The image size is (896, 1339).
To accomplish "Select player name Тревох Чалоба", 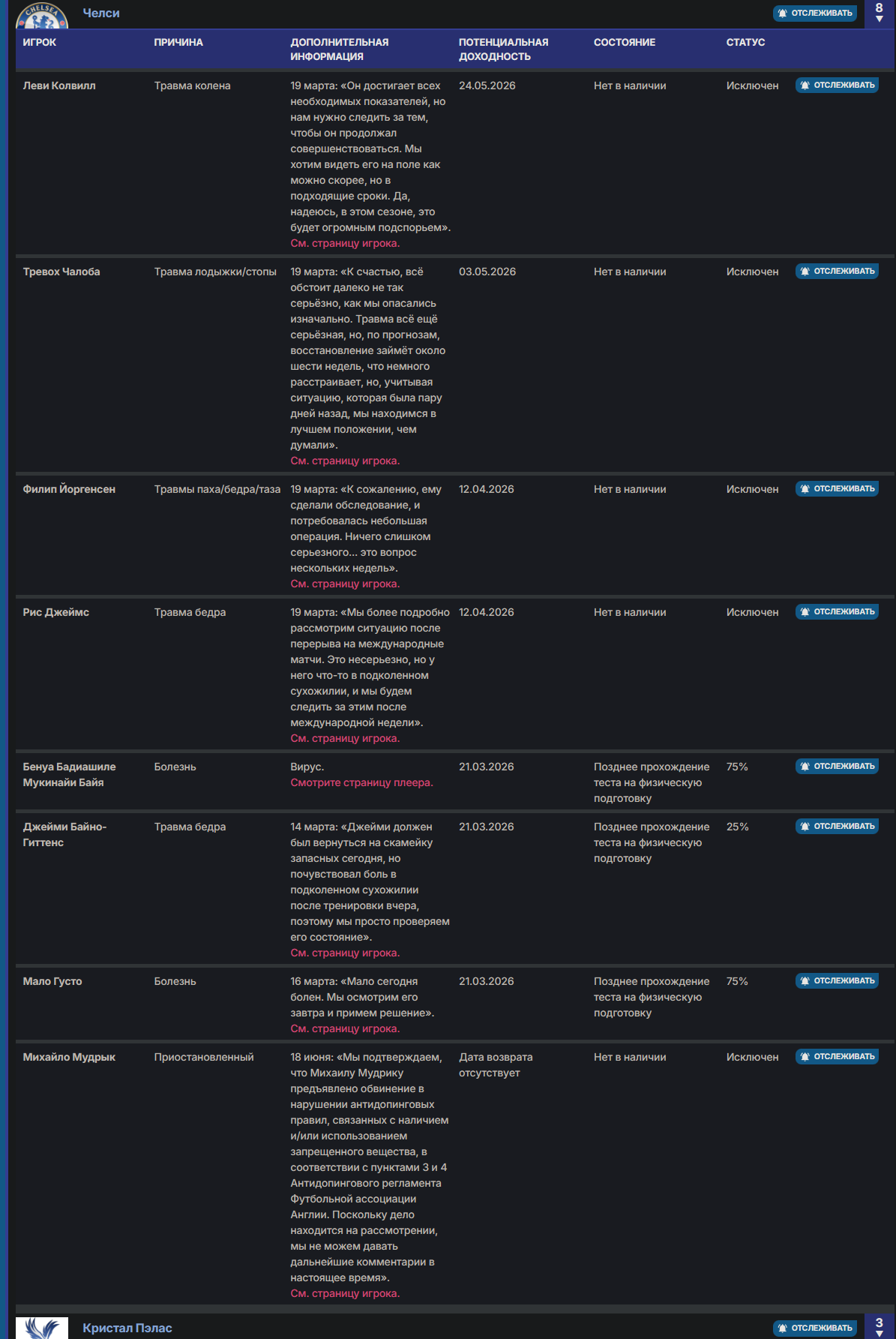I will coord(61,272).
